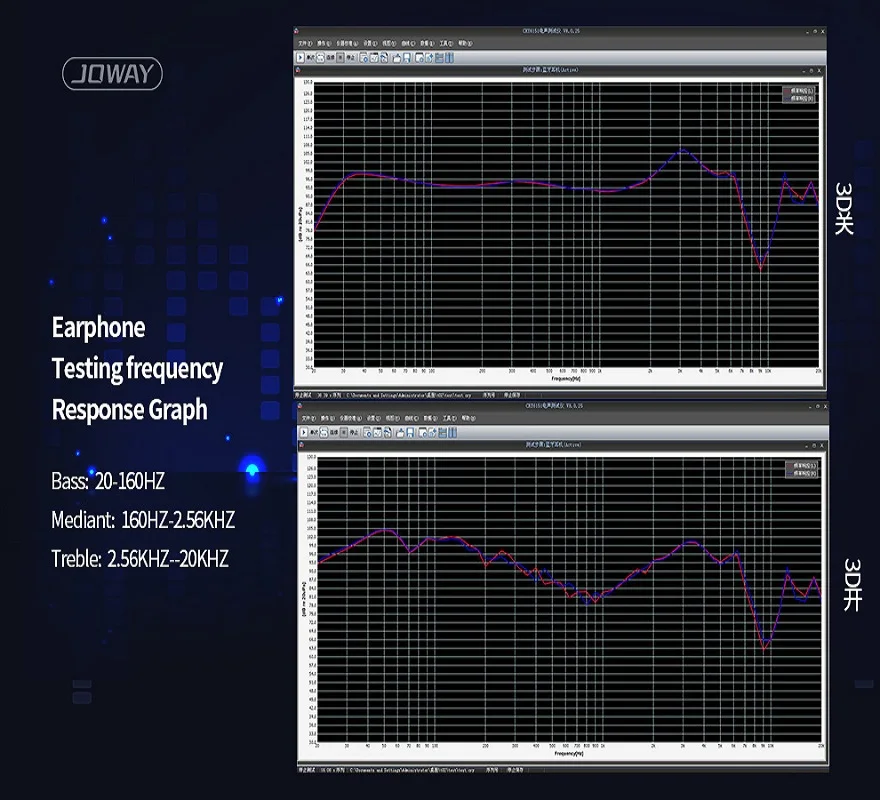
Task: Click the file path in lower window status bar
Action: [x=411, y=770]
